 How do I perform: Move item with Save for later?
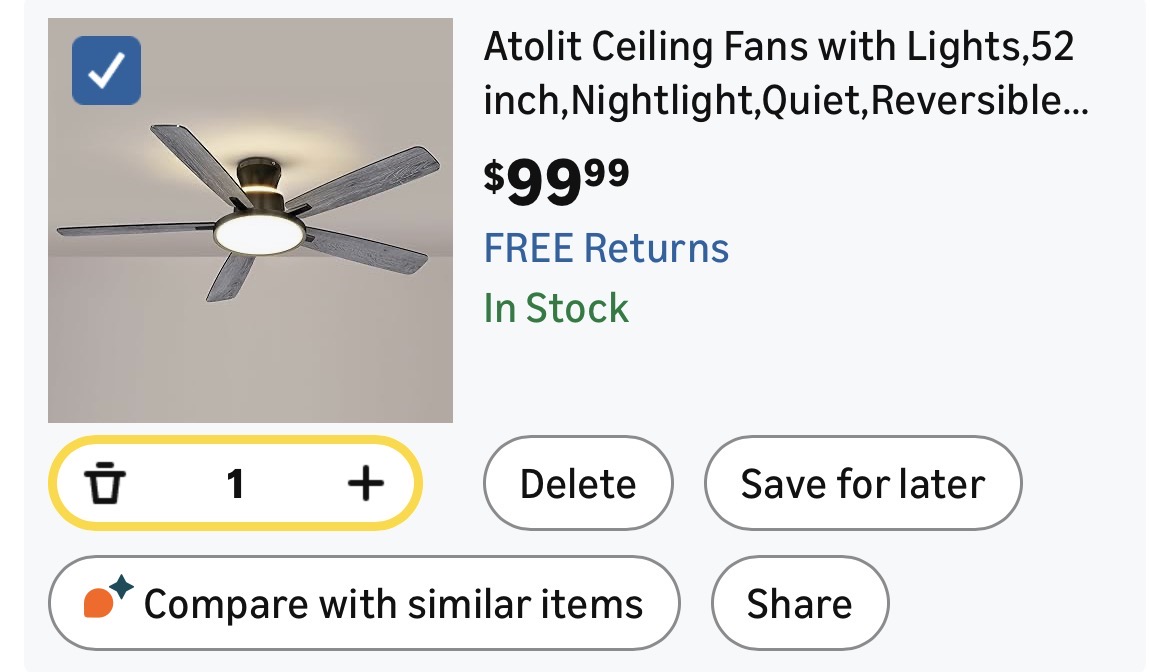862,485
